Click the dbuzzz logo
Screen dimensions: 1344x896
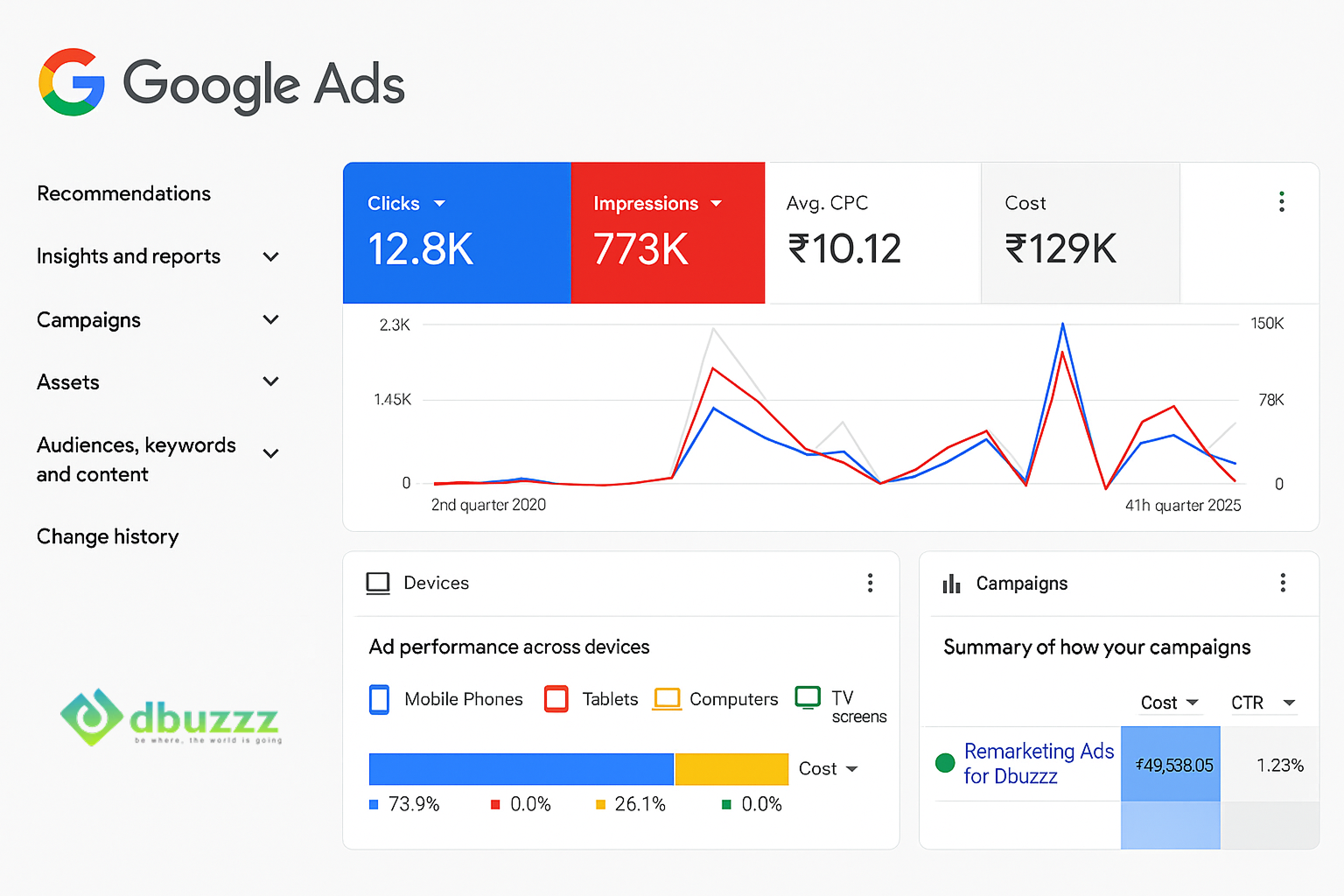point(171,718)
